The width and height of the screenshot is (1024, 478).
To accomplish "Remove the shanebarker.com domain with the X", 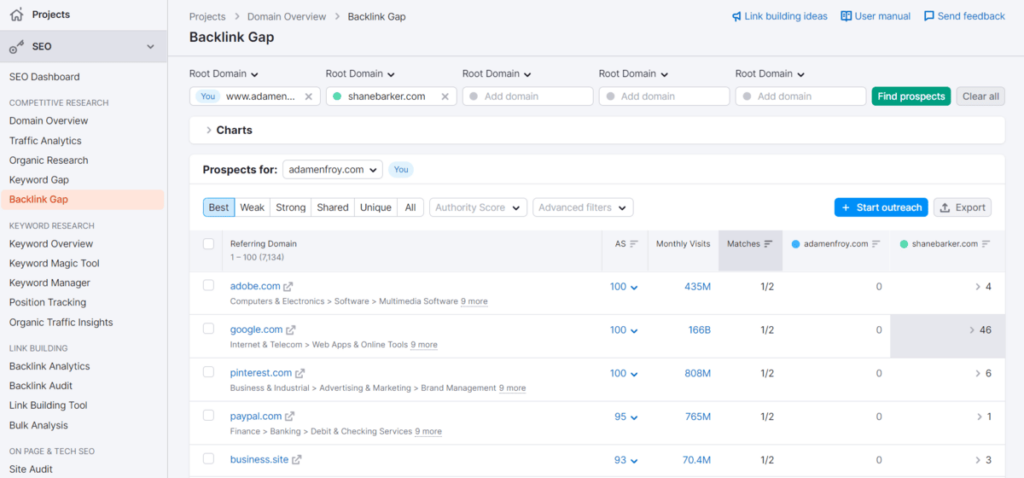I will pos(445,97).
